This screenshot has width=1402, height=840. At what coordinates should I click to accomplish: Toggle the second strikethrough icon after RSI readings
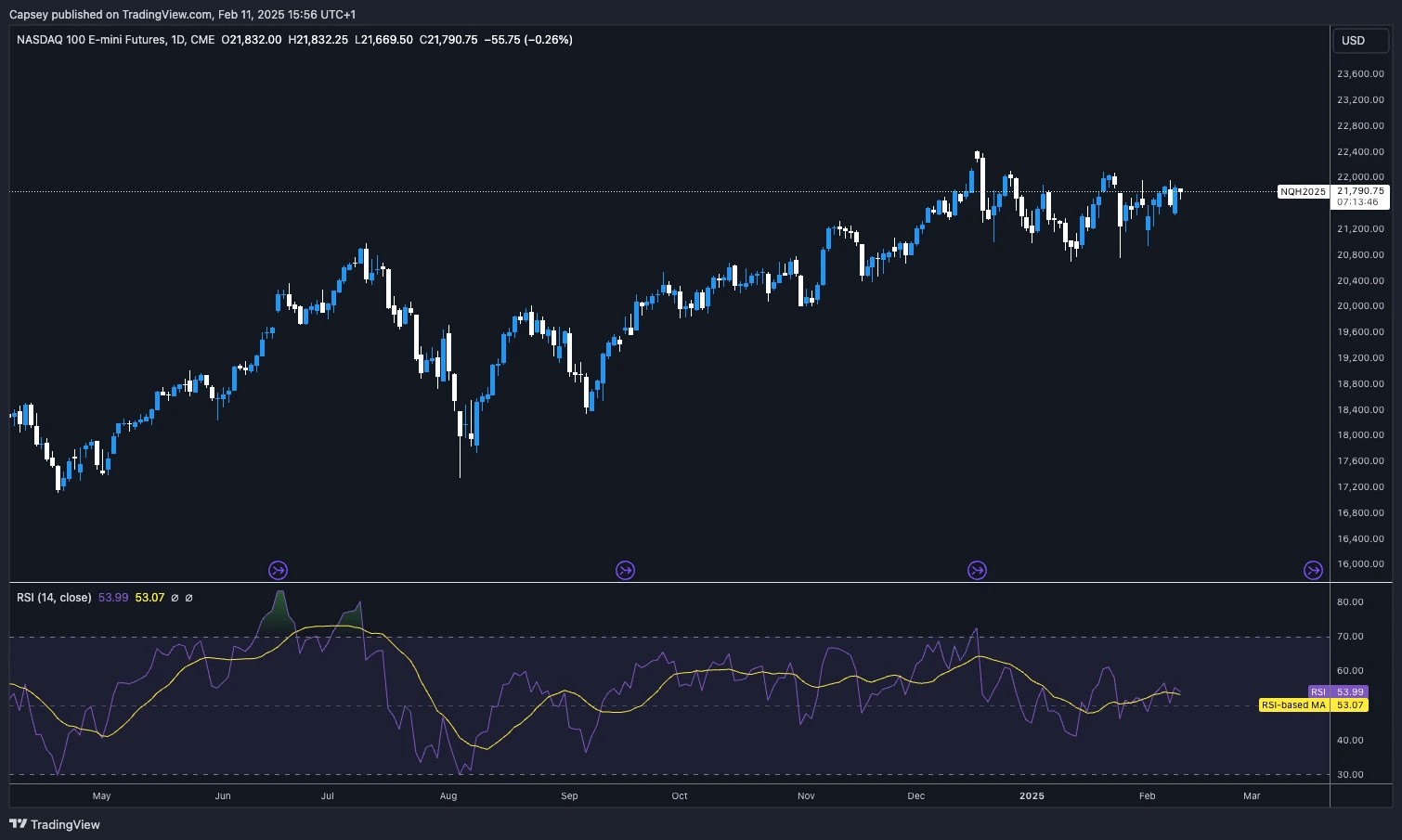point(188,598)
